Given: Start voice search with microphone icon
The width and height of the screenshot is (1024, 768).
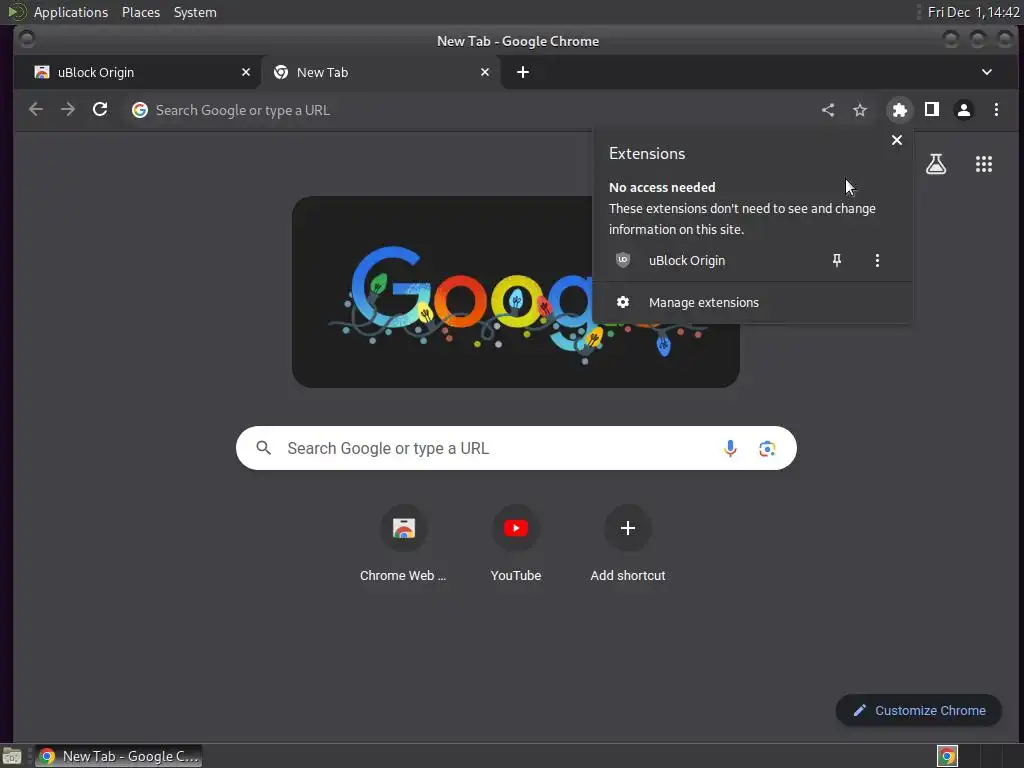Looking at the screenshot, I should (730, 448).
